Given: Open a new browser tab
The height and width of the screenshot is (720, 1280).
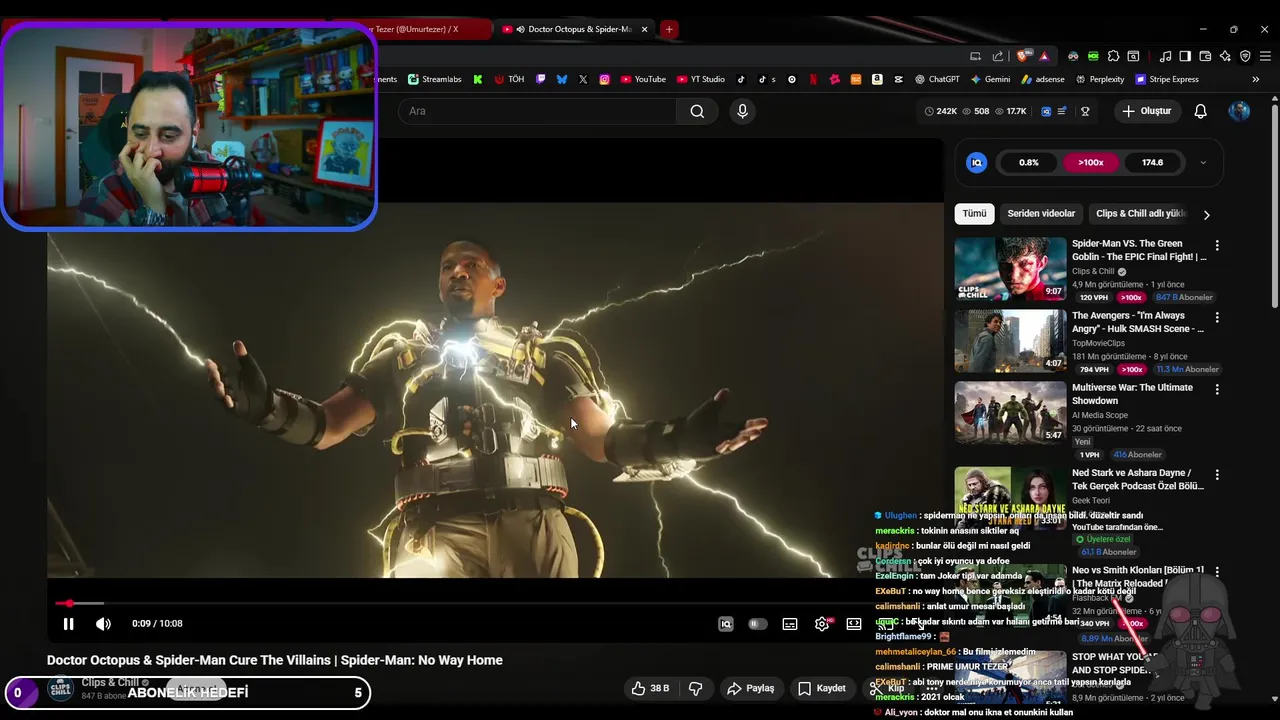Looking at the screenshot, I should click(x=669, y=29).
